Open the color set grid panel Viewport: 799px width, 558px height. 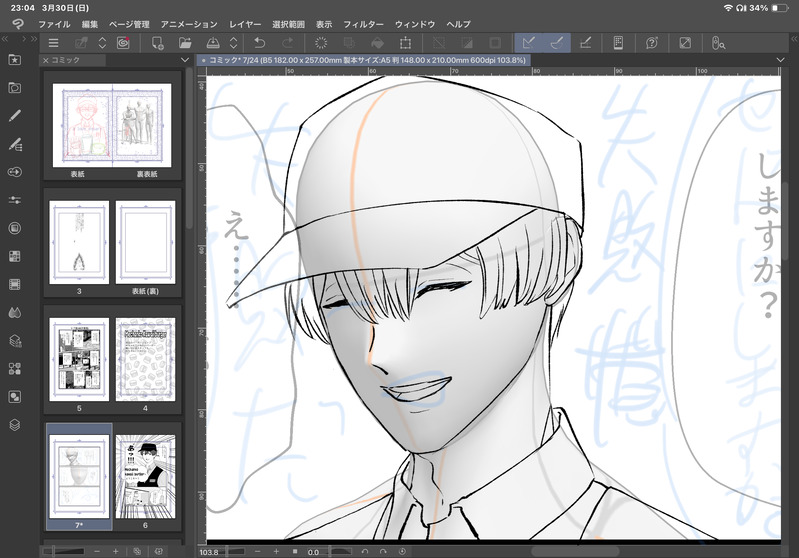pyautogui.click(x=15, y=256)
